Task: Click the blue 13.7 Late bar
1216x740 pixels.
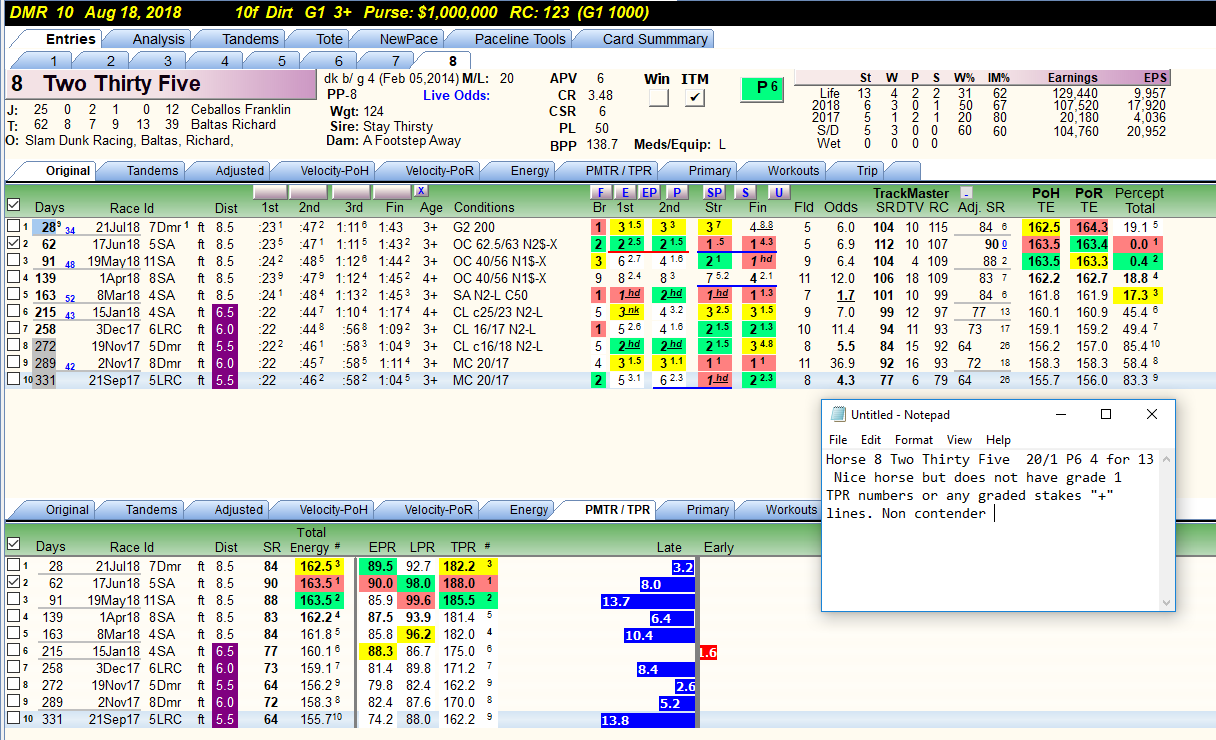Action: tap(648, 601)
